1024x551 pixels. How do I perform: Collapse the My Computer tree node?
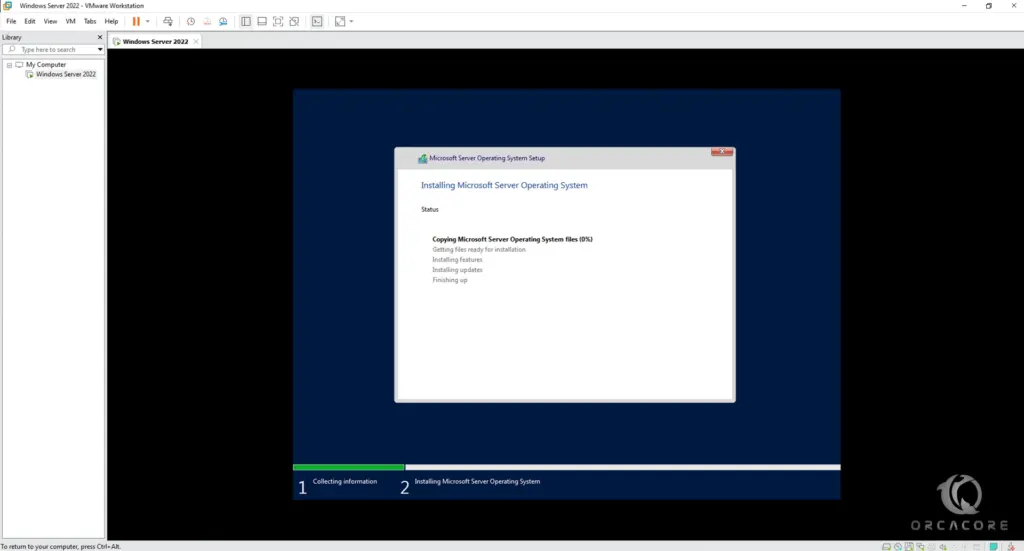(9, 65)
